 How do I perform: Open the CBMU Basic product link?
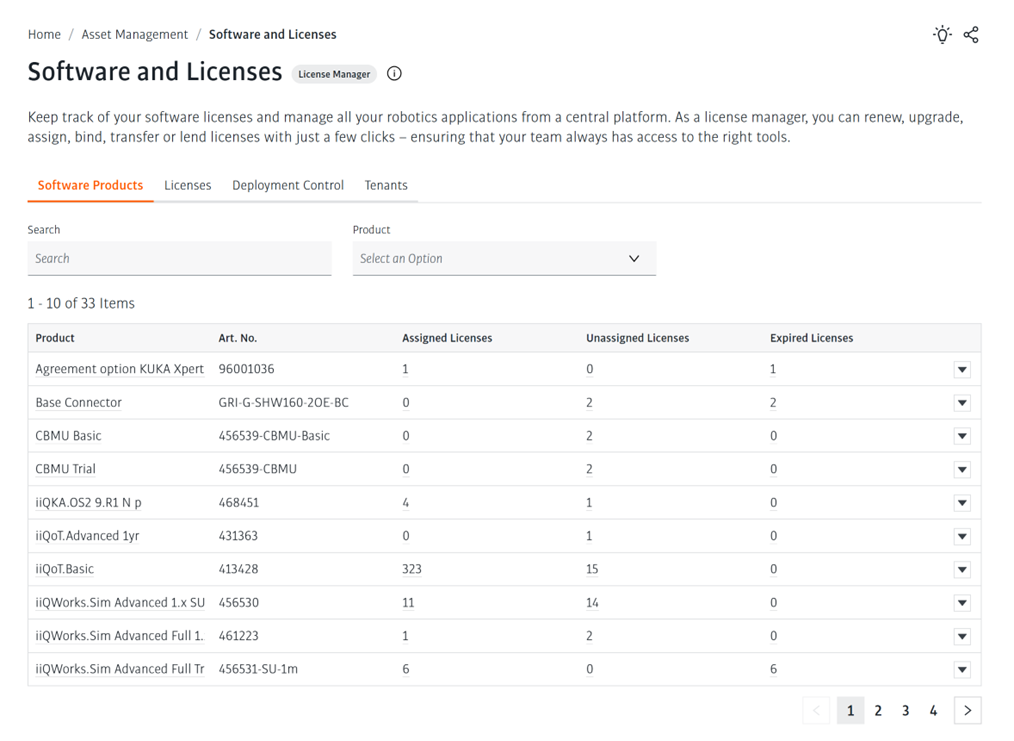tap(69, 436)
